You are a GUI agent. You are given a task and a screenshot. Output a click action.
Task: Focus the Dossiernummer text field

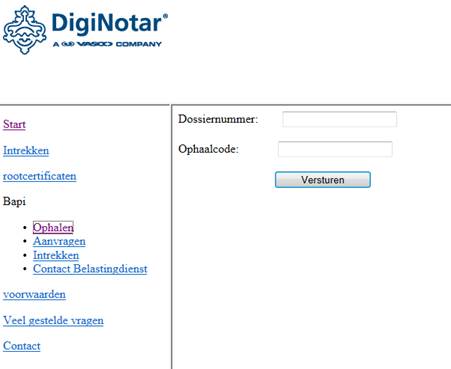(x=340, y=119)
